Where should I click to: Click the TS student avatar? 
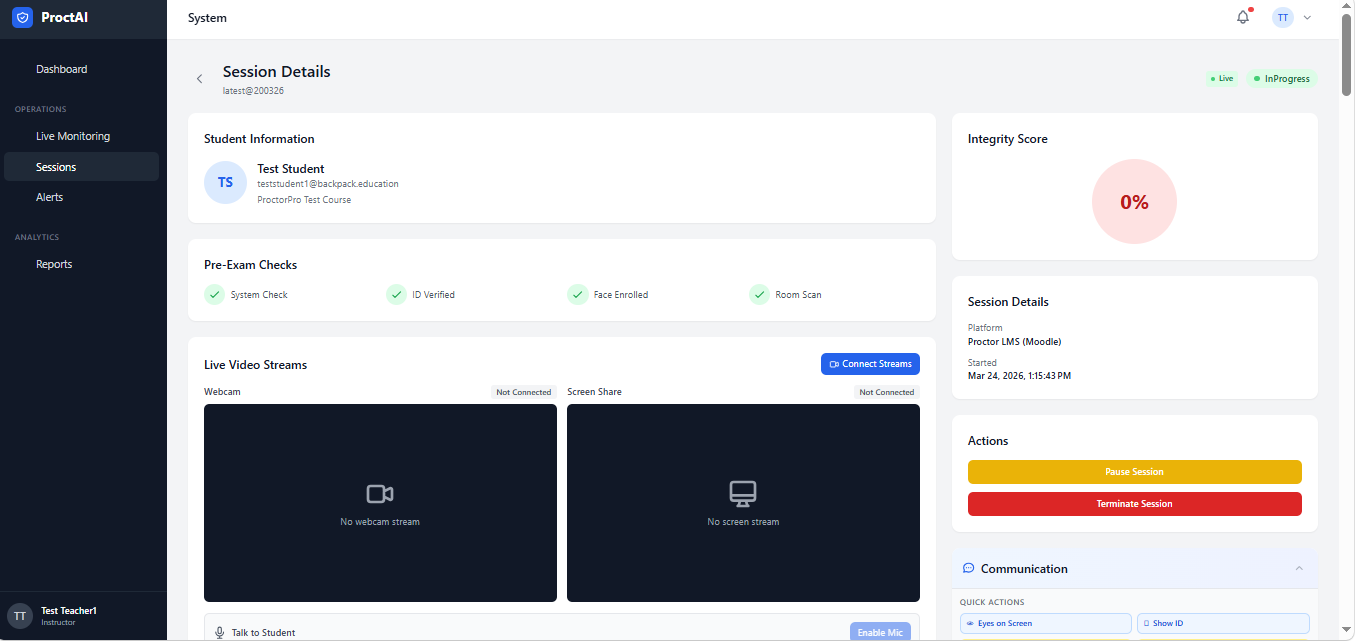(x=225, y=183)
